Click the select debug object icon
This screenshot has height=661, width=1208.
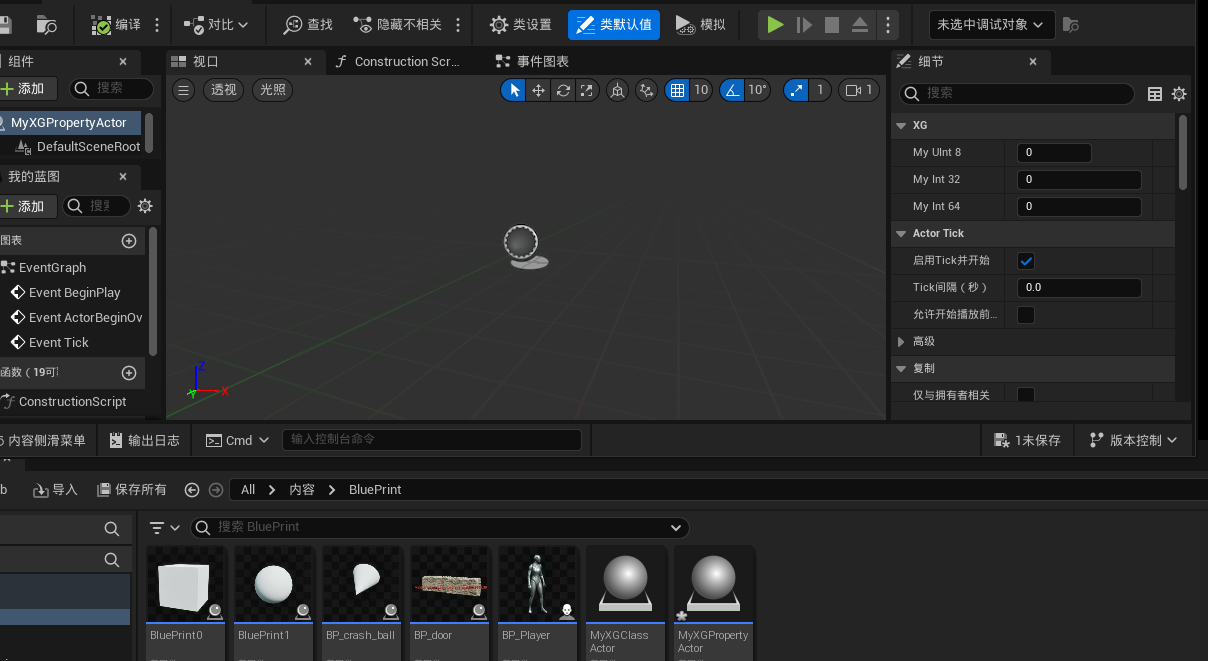[1071, 25]
